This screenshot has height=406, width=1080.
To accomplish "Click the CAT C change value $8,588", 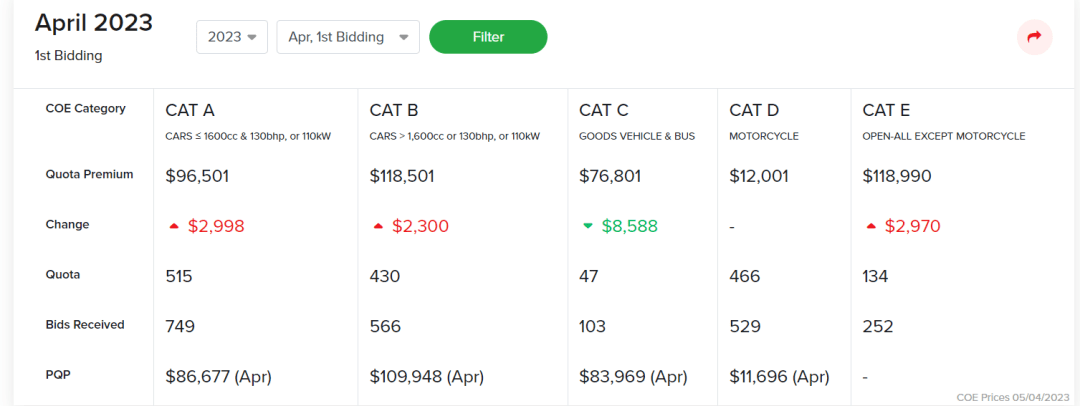I will [x=629, y=226].
